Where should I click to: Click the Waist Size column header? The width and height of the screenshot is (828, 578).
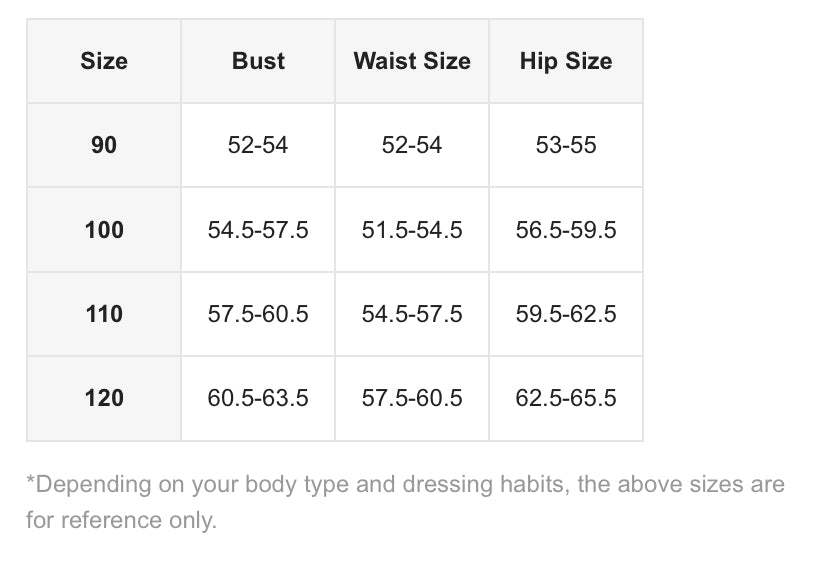pos(412,61)
